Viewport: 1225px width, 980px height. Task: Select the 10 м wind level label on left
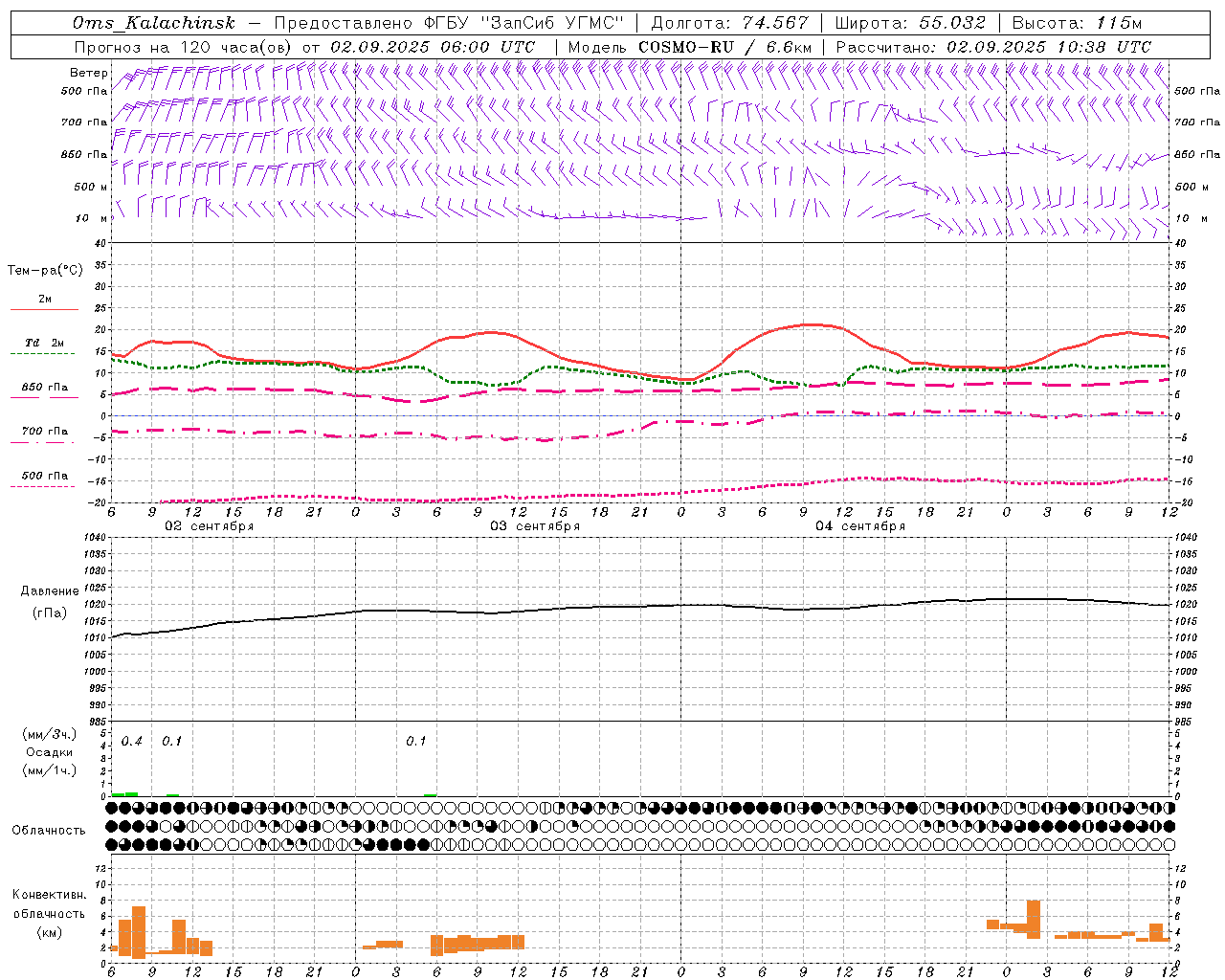92,218
